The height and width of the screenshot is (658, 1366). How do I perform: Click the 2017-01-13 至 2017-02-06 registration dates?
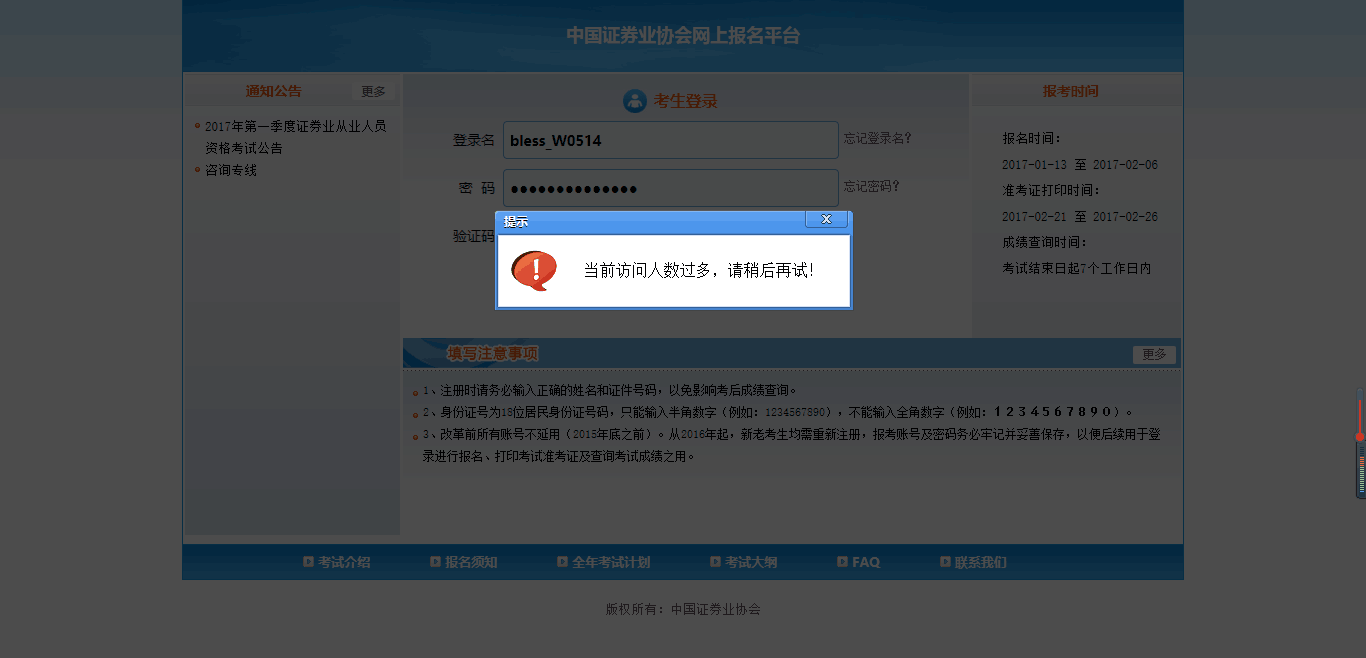click(1080, 165)
